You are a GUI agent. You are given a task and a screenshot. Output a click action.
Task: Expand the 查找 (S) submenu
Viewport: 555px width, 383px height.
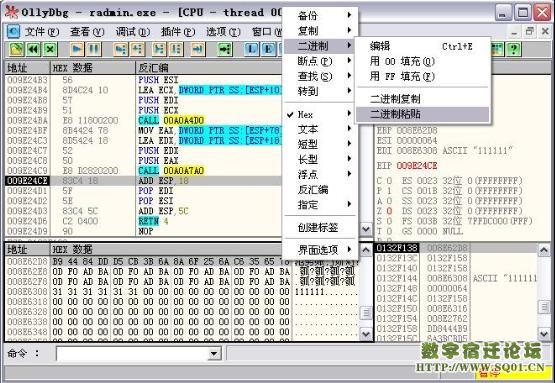click(x=319, y=76)
